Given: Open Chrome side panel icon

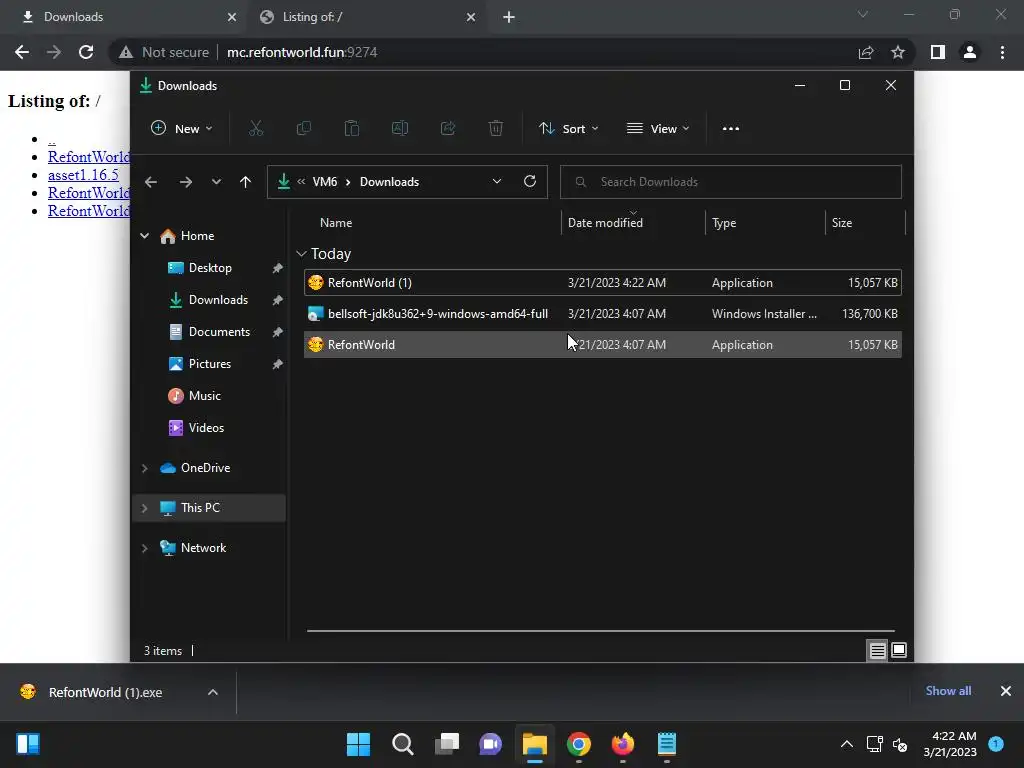Looking at the screenshot, I should tap(938, 52).
